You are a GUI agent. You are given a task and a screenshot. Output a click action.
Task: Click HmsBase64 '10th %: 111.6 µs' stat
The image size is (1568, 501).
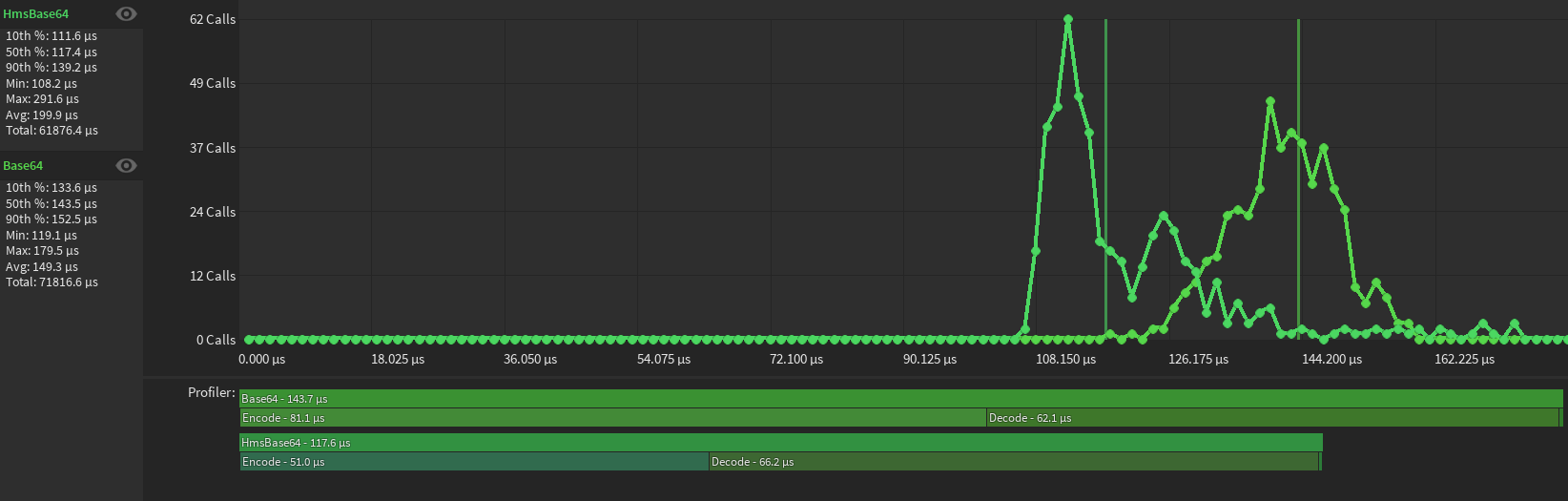[x=52, y=36]
